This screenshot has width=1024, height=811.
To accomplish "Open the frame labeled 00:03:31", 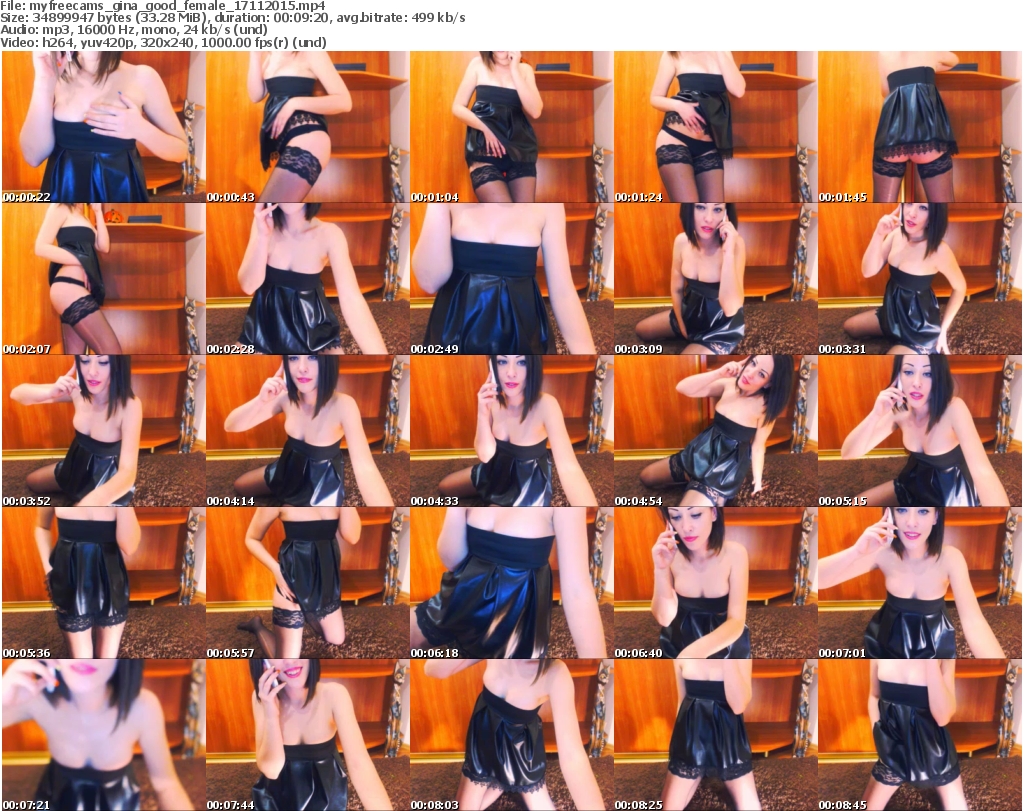I will pos(920,279).
